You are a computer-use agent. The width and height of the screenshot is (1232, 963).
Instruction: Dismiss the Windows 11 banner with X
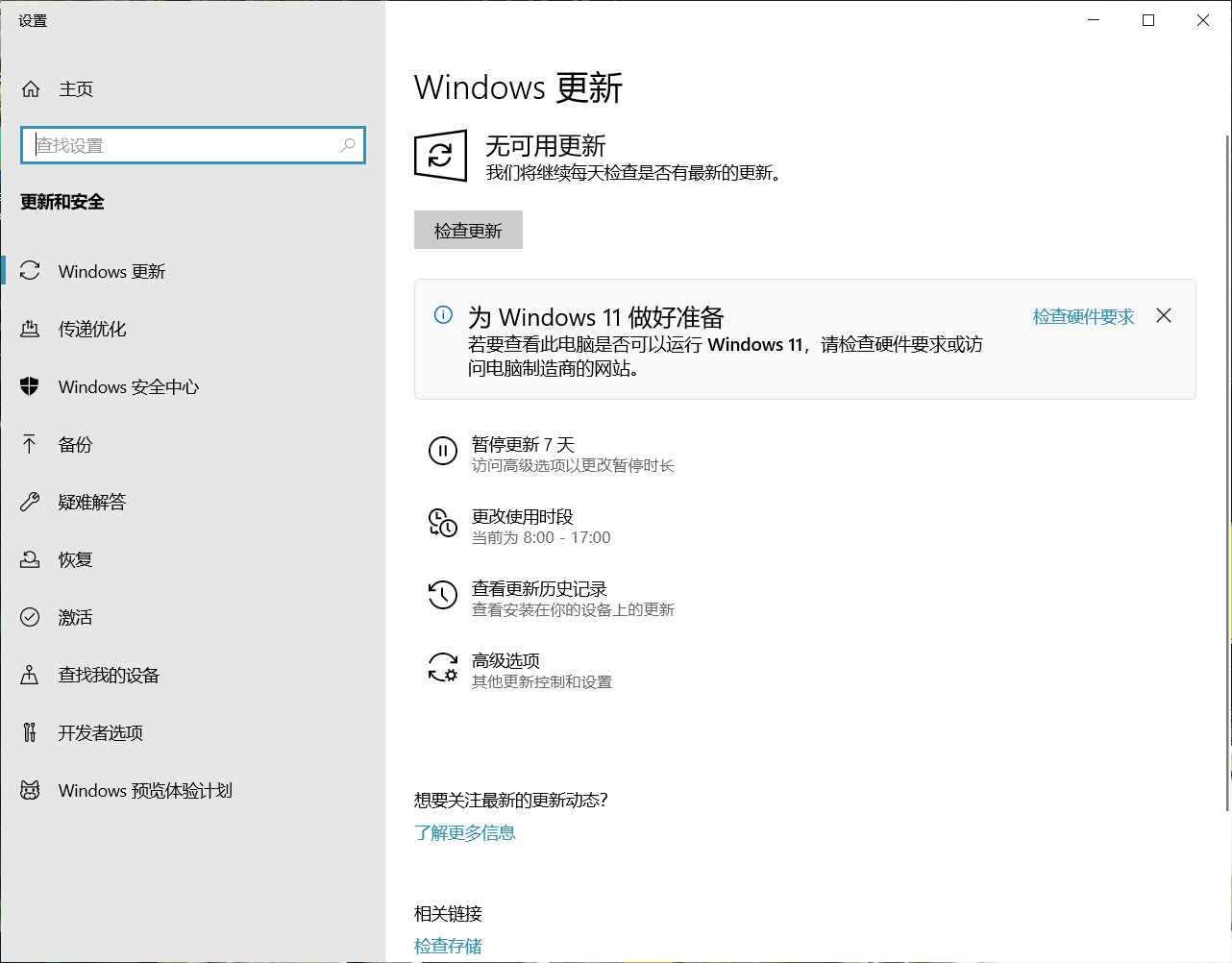1164,315
